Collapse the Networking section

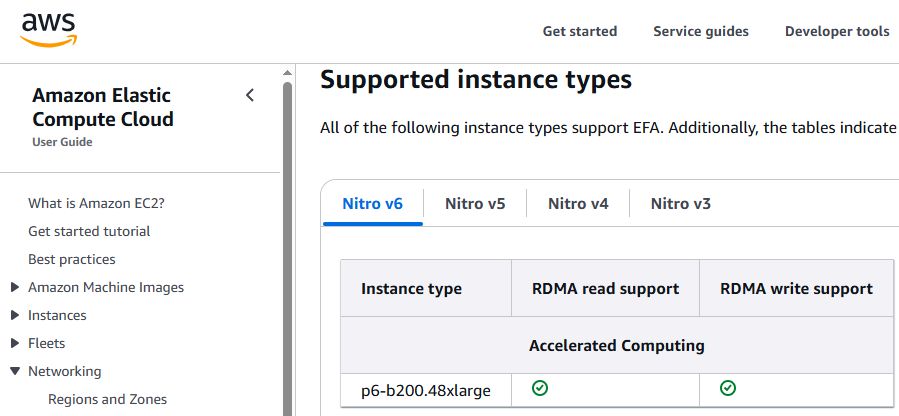tap(15, 371)
